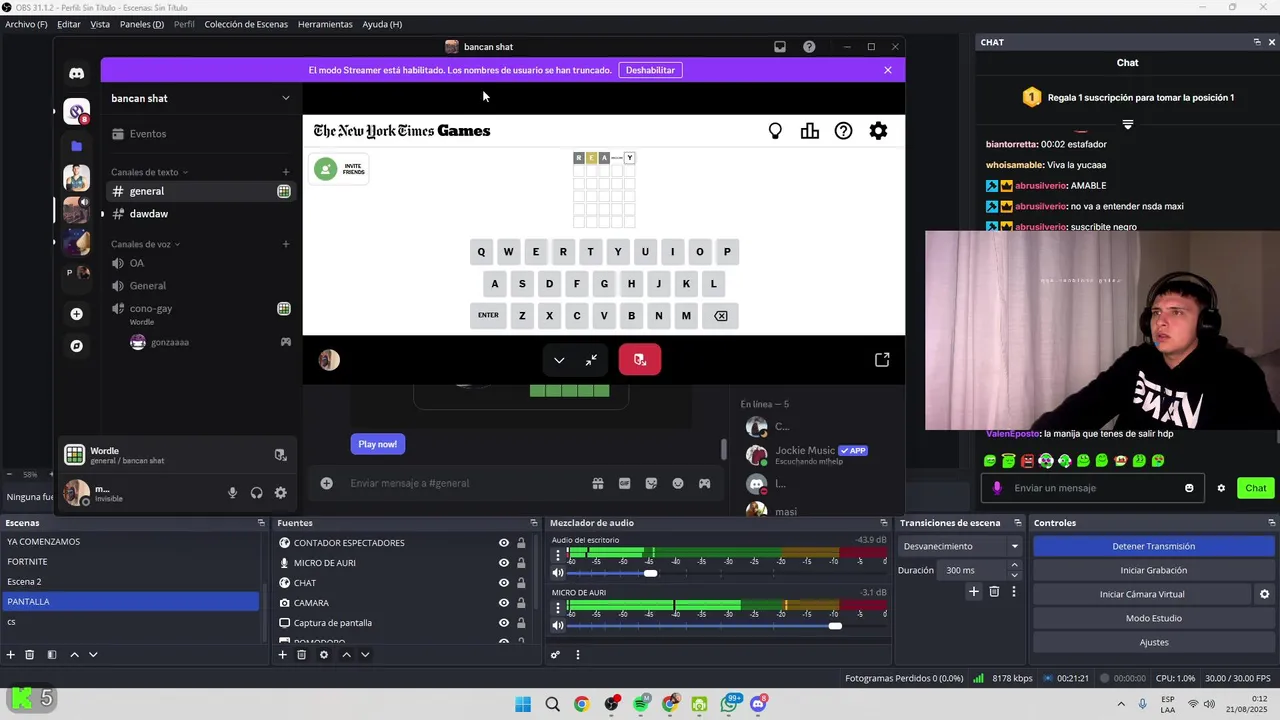Open Discord discover servers compass
Screen dimensions: 1280x720
tap(77, 346)
